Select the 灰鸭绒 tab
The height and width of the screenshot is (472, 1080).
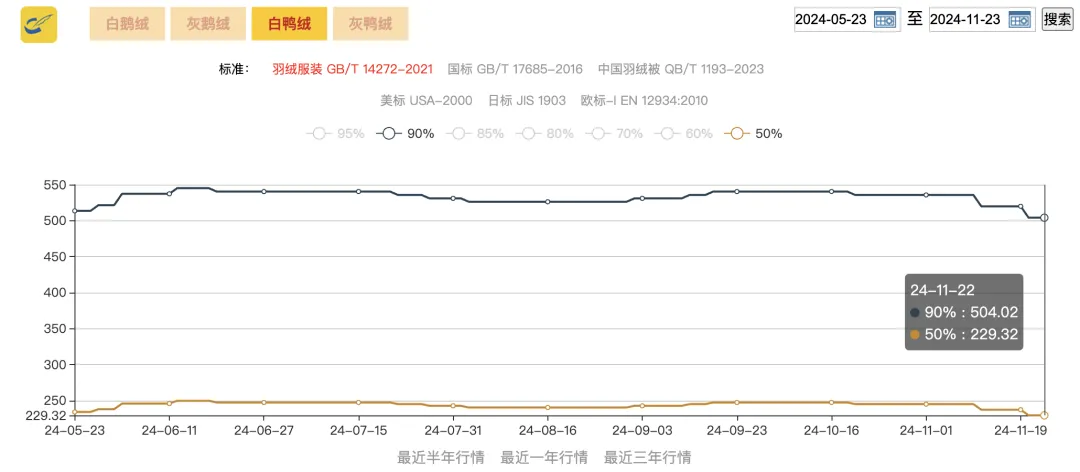[371, 24]
